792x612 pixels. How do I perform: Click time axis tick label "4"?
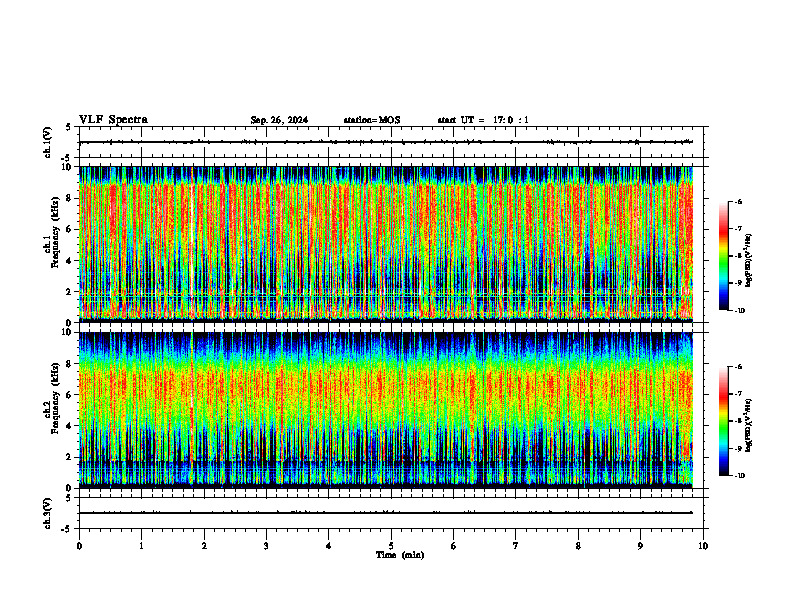(x=329, y=546)
